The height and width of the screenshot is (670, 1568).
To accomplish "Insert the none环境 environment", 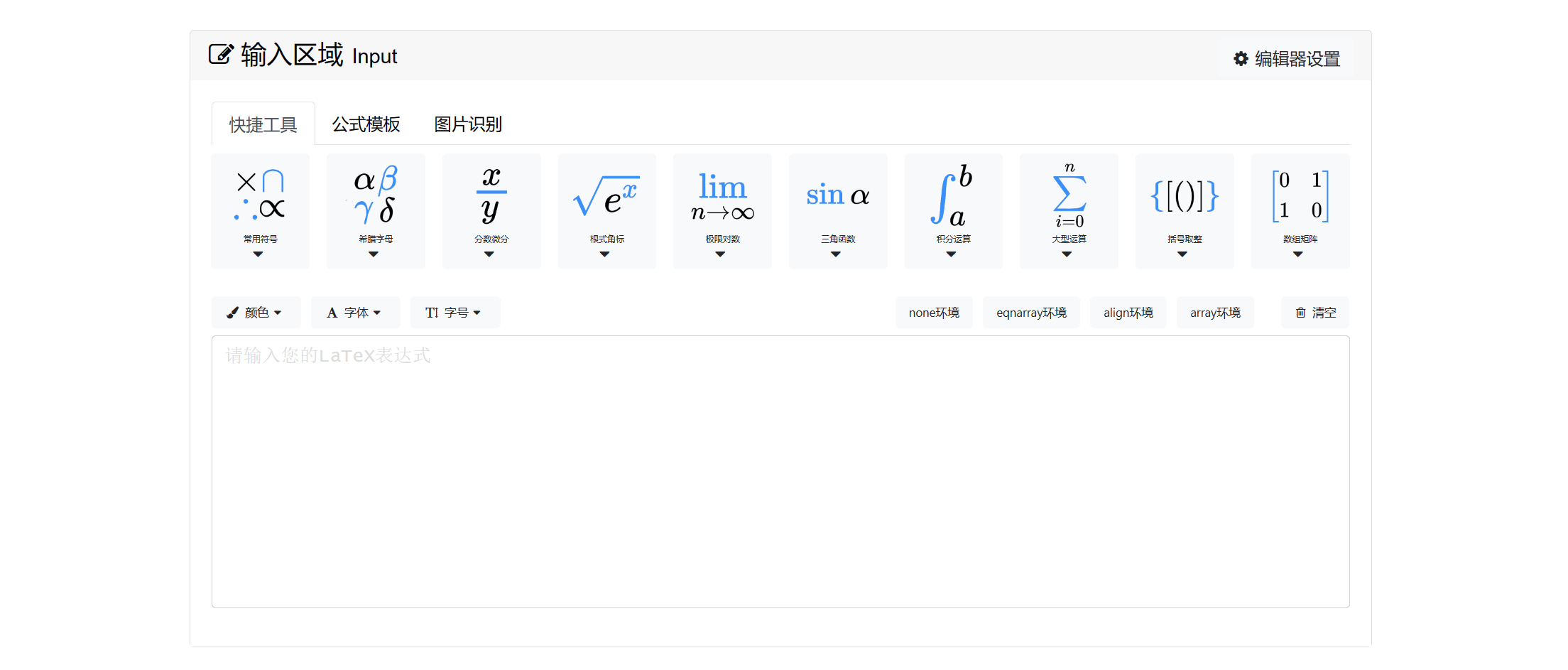I will [934, 313].
